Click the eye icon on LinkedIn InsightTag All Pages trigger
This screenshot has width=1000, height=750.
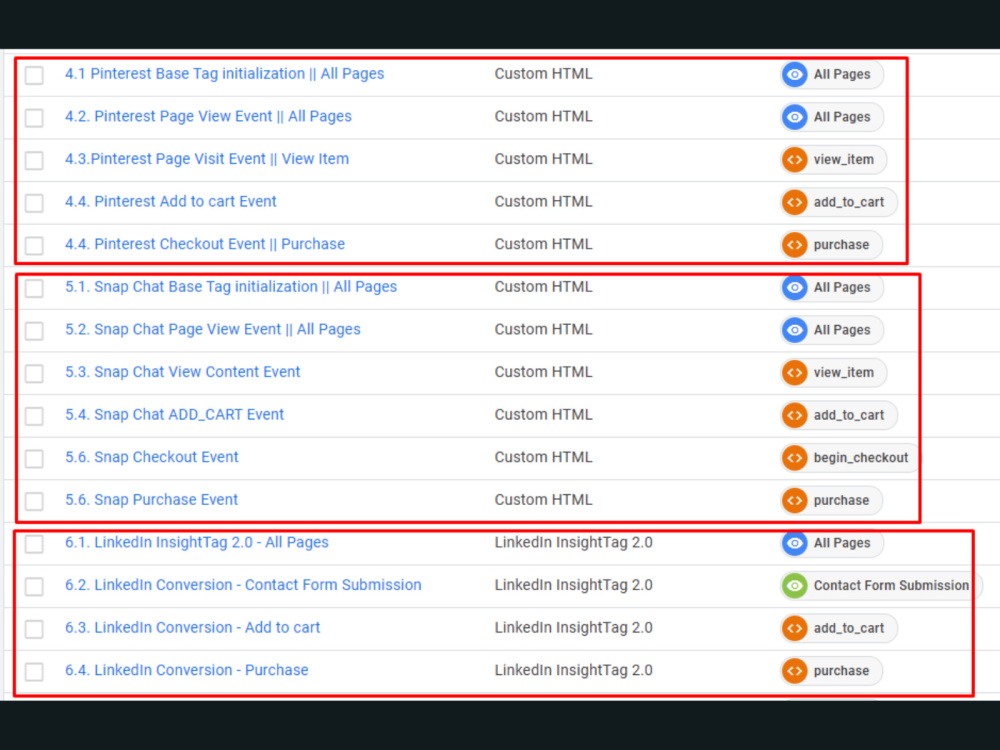coord(794,542)
